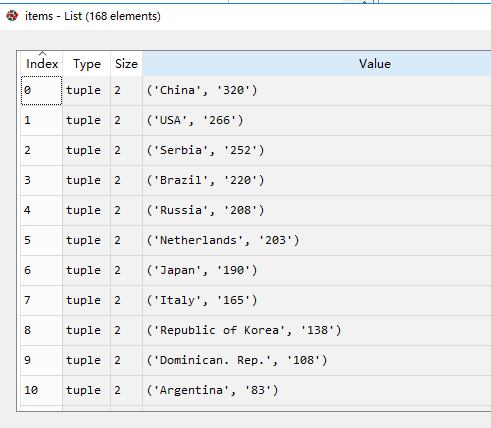
Task: Select the Republic of Korea value cell
Action: coord(317,330)
